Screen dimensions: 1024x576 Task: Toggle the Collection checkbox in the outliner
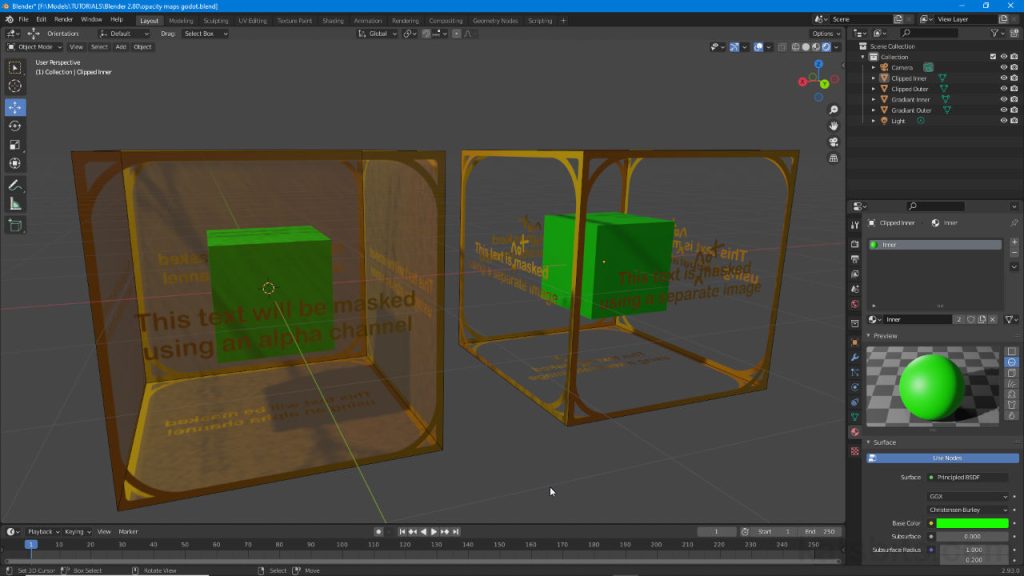pos(993,56)
